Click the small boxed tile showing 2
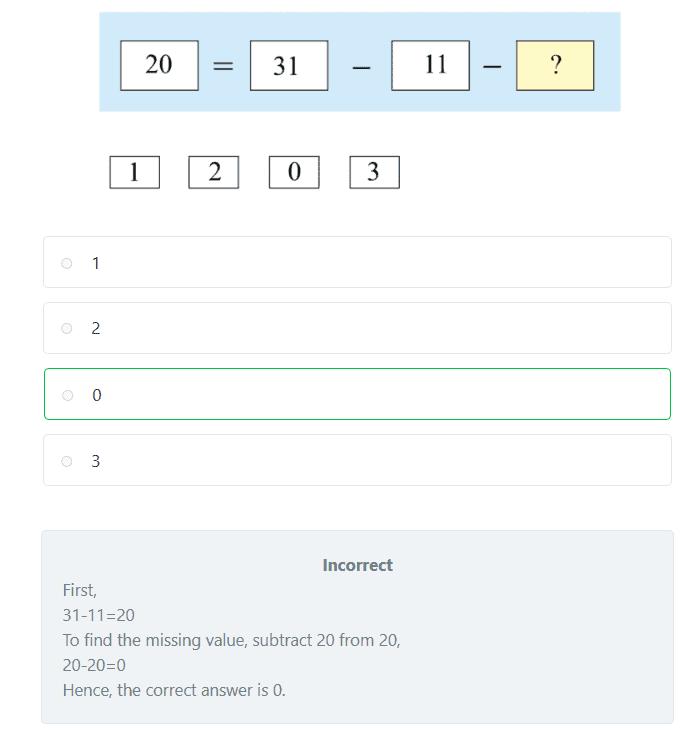Screen dimensions: 691x732 pos(214,172)
